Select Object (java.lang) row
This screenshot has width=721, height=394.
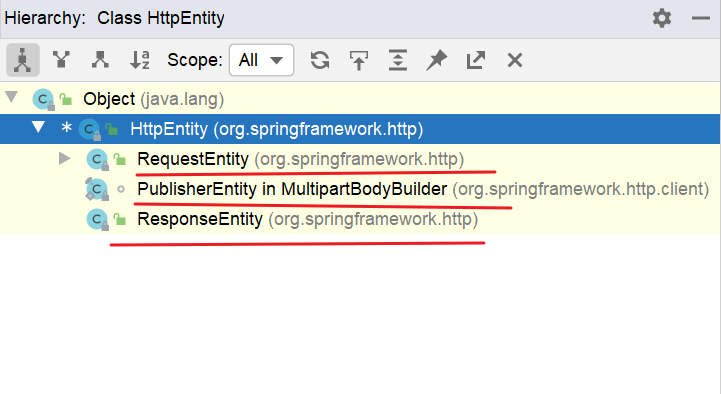point(360,99)
